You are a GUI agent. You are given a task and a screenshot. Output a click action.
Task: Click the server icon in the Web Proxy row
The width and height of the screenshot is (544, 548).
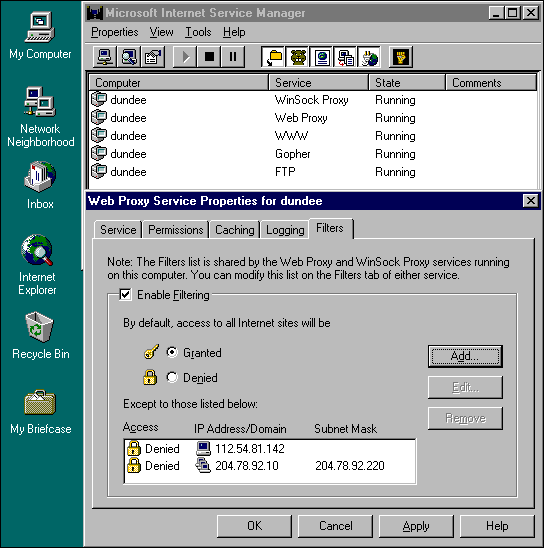point(99,117)
